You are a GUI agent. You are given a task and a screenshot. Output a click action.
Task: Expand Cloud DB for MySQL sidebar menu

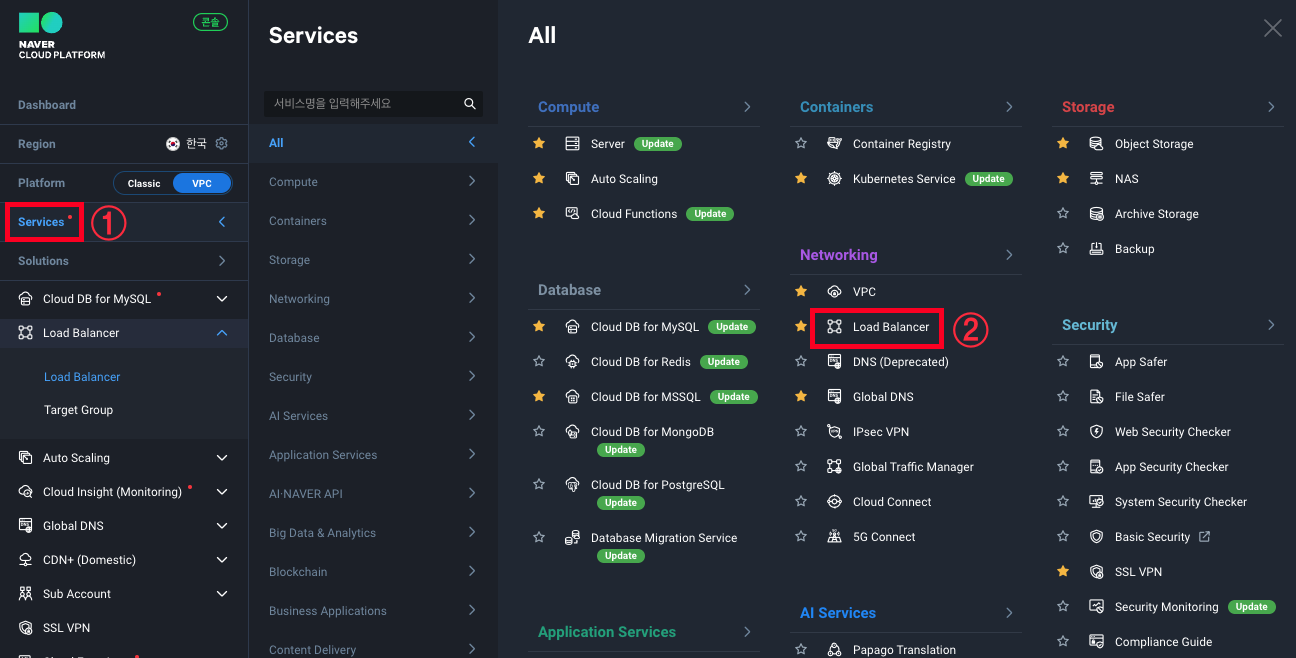222,299
